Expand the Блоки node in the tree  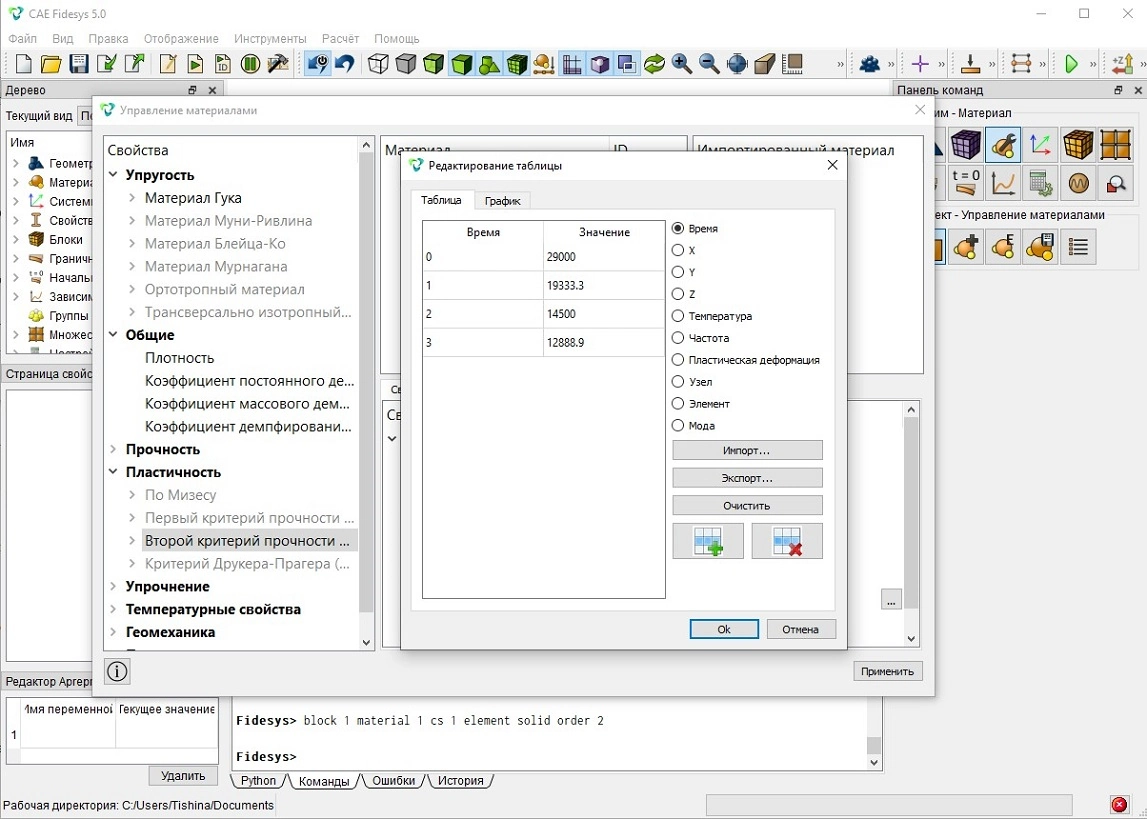click(16, 239)
